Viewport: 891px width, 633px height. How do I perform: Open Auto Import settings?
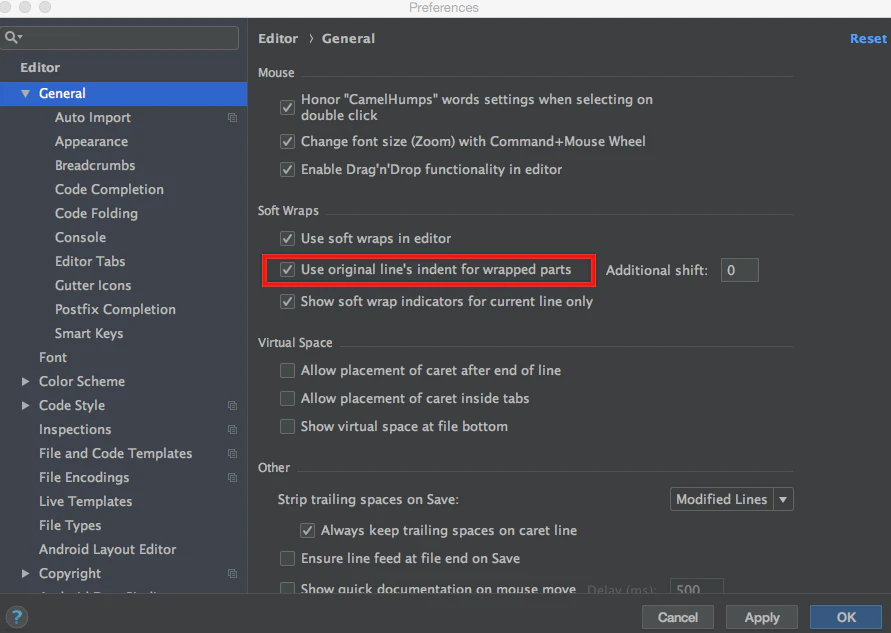[93, 118]
